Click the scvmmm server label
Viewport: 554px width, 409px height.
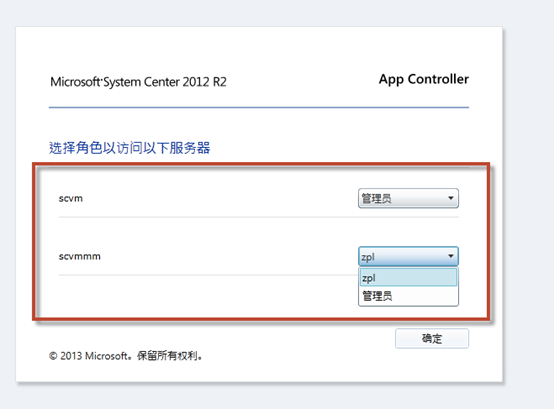(79, 256)
